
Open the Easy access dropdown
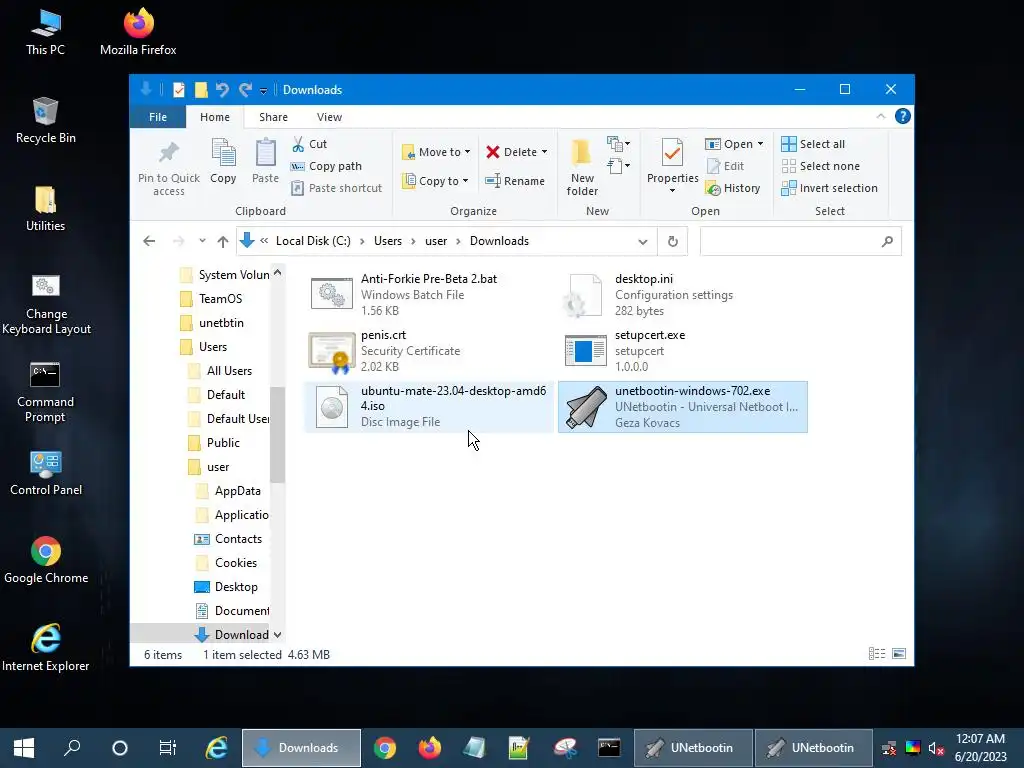tap(618, 166)
